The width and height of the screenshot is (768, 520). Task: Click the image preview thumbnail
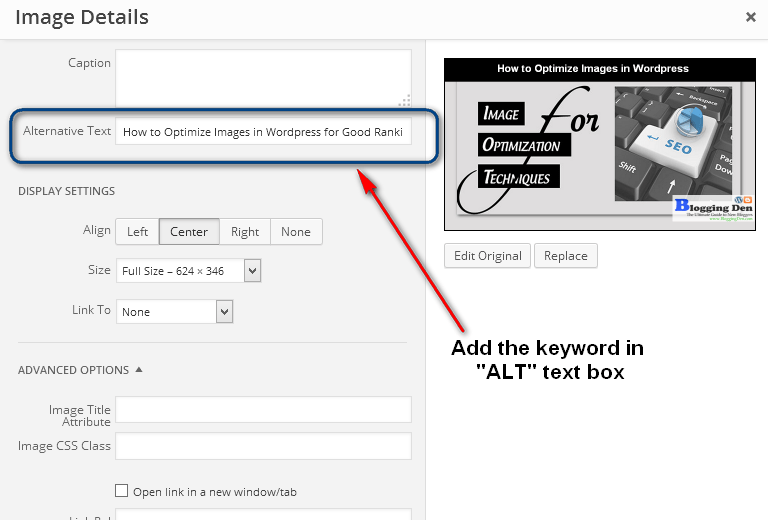click(x=600, y=144)
